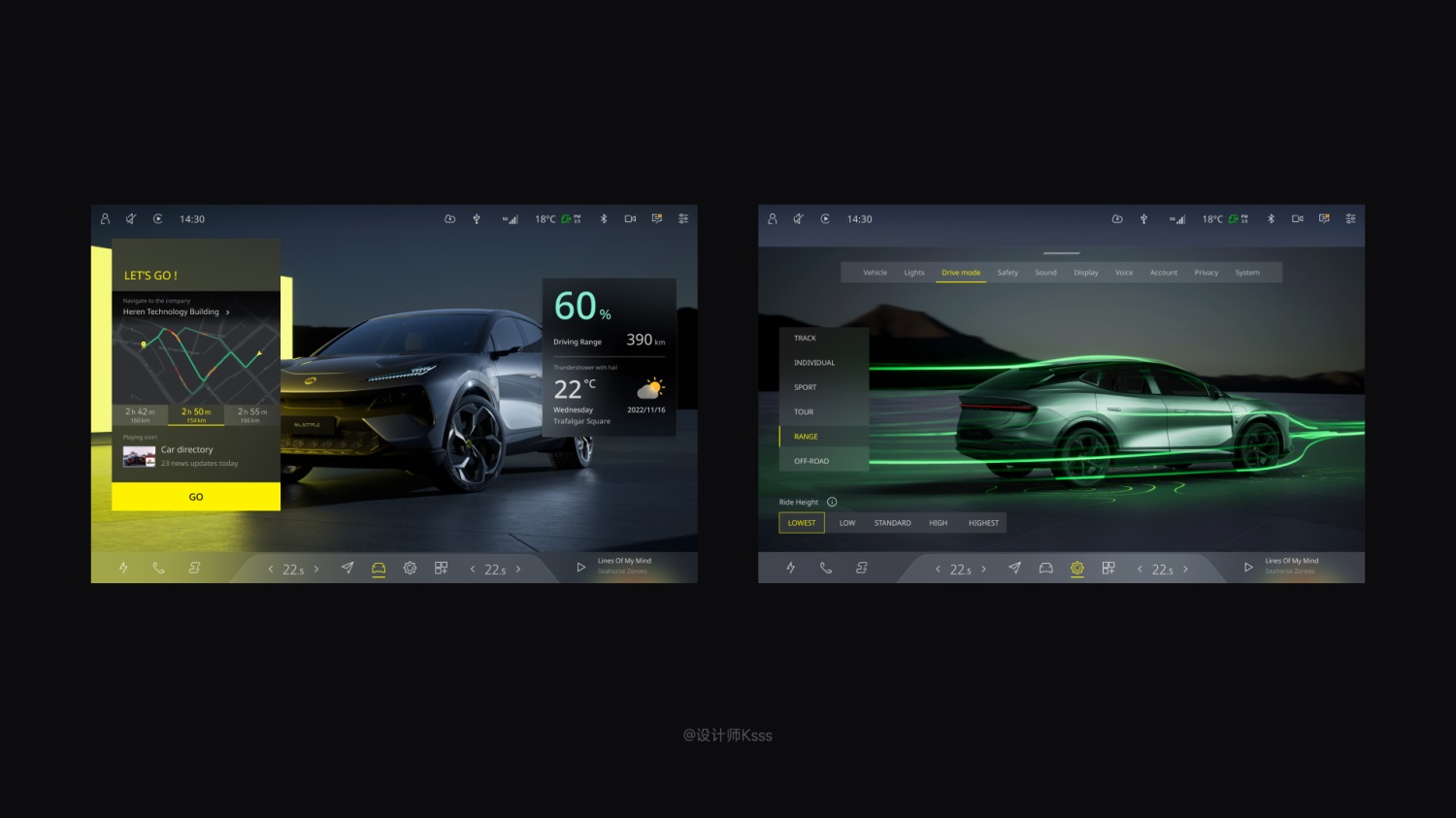The width and height of the screenshot is (1456, 818).
Task: Tap the charging lightning bolt icon on the right screen
Action: pos(790,569)
